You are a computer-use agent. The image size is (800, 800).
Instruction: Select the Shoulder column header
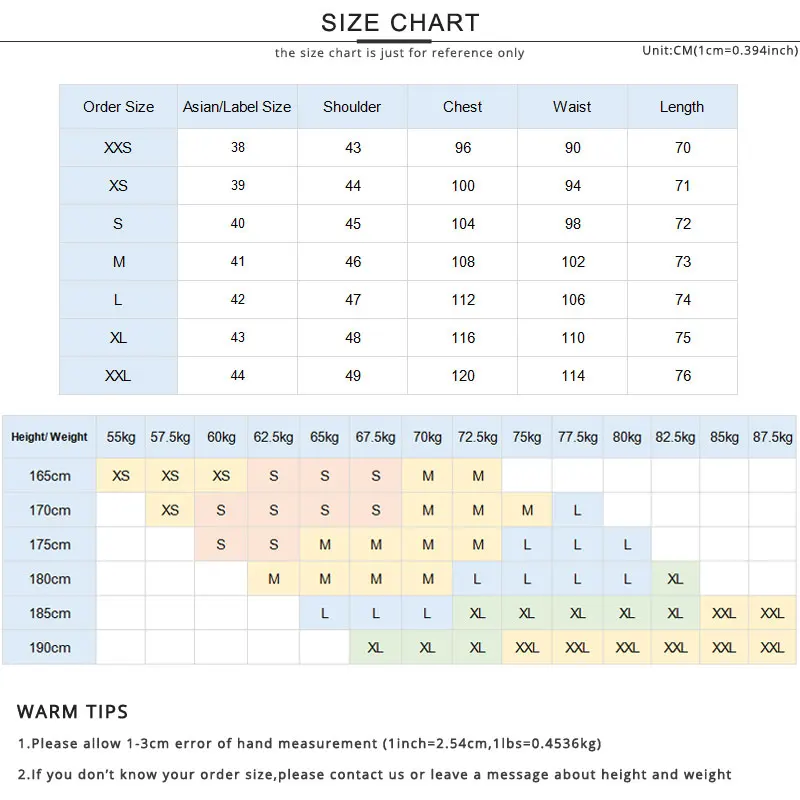pos(352,107)
